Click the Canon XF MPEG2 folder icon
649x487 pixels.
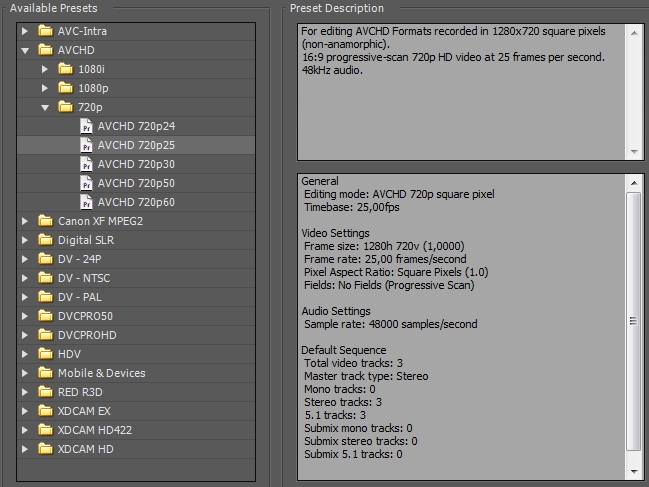pos(46,221)
